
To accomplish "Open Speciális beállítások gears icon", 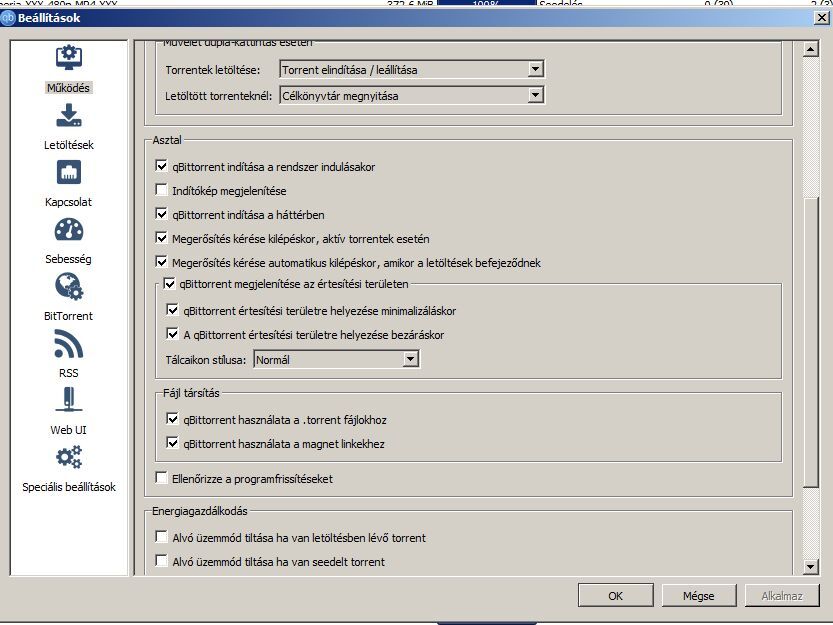I will click(x=69, y=457).
